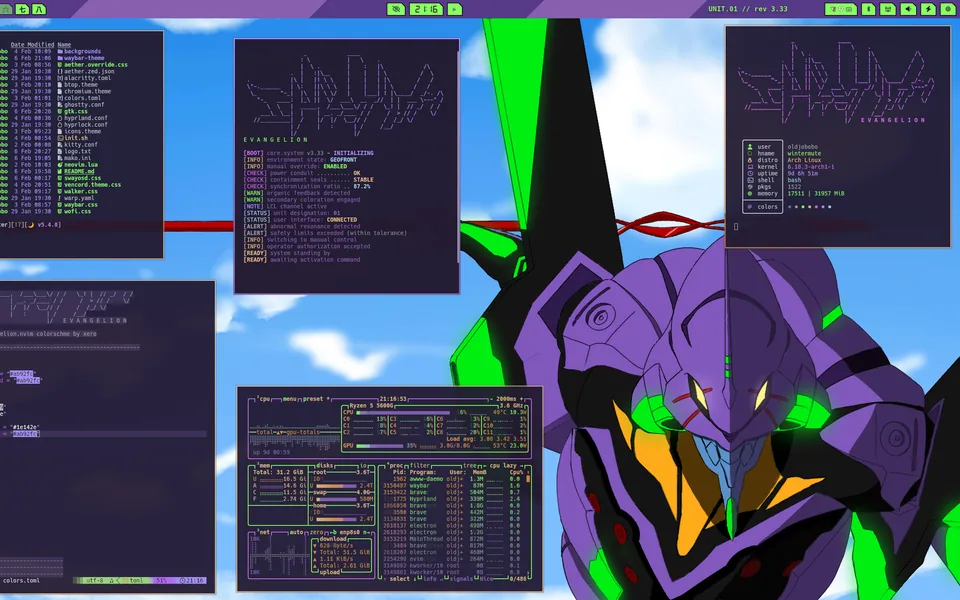Switch to workspace eight (八) in top bar
The height and width of the screenshot is (600, 960).
(x=39, y=9)
